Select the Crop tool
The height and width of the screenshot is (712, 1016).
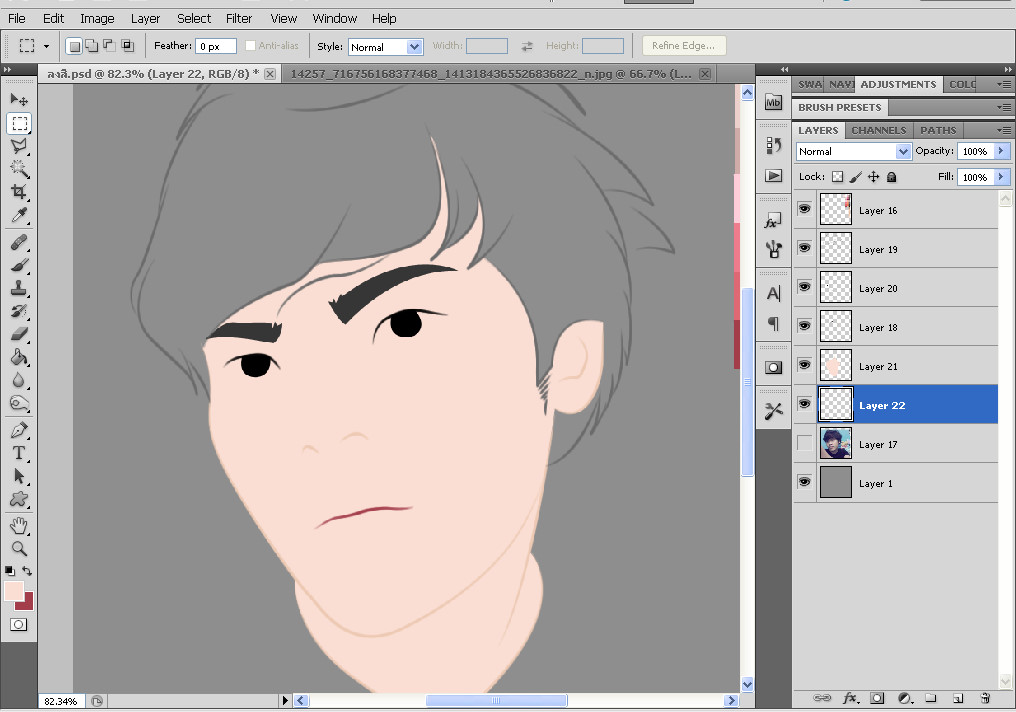point(19,192)
